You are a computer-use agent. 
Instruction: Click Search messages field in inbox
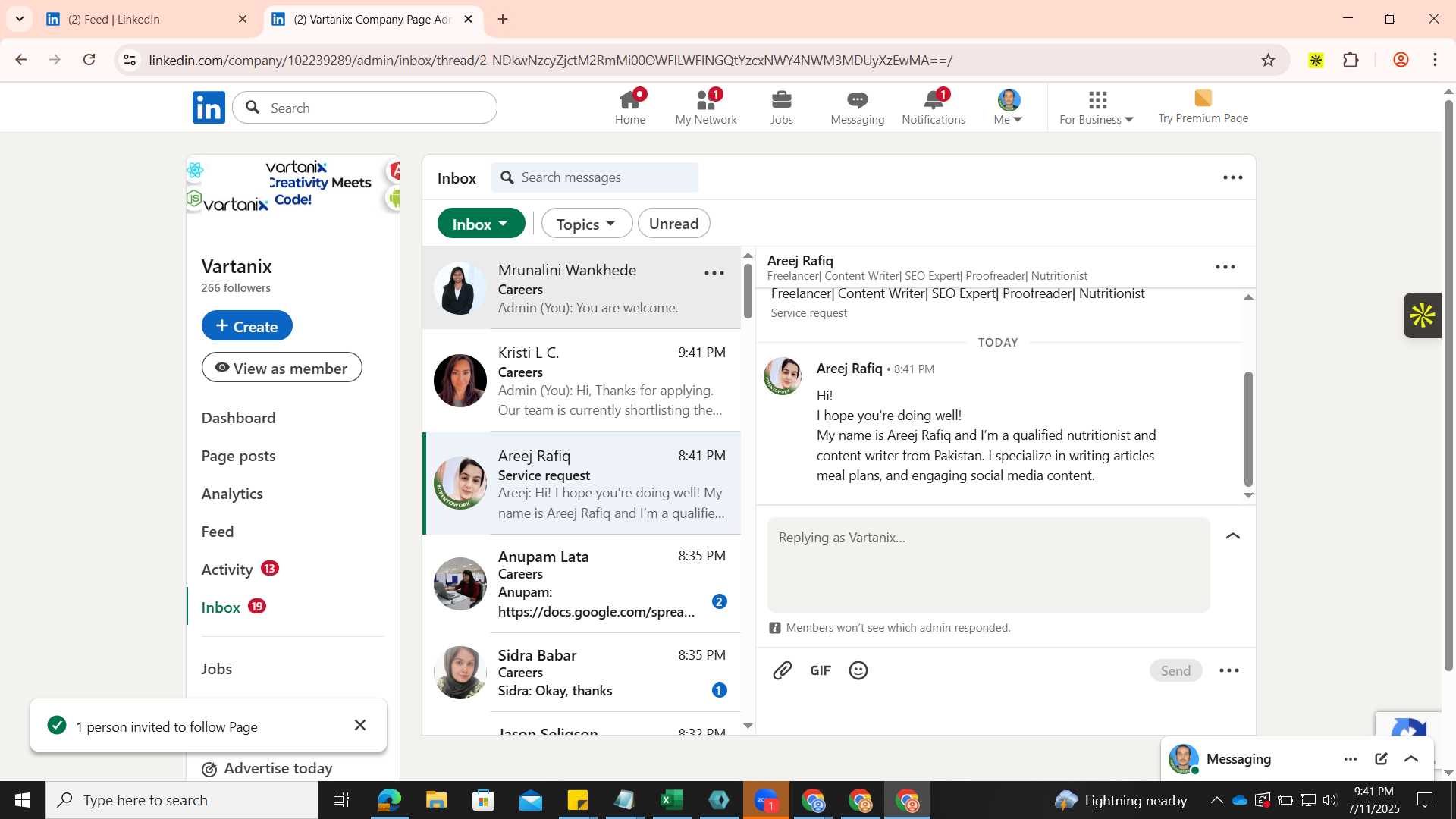(595, 177)
